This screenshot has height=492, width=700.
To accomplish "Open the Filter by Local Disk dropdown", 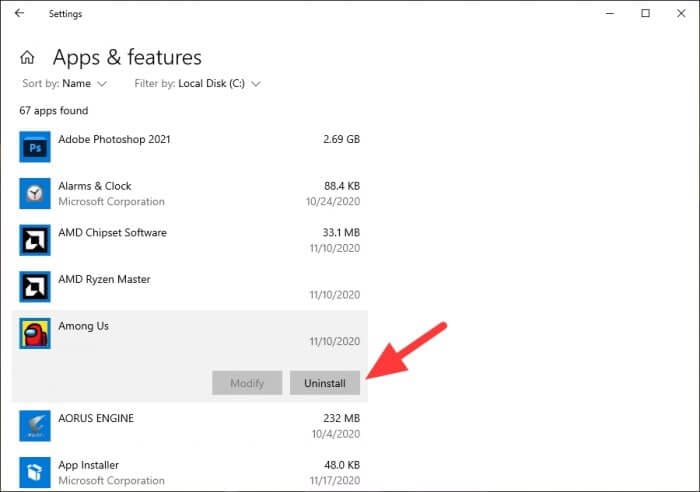I will (197, 83).
